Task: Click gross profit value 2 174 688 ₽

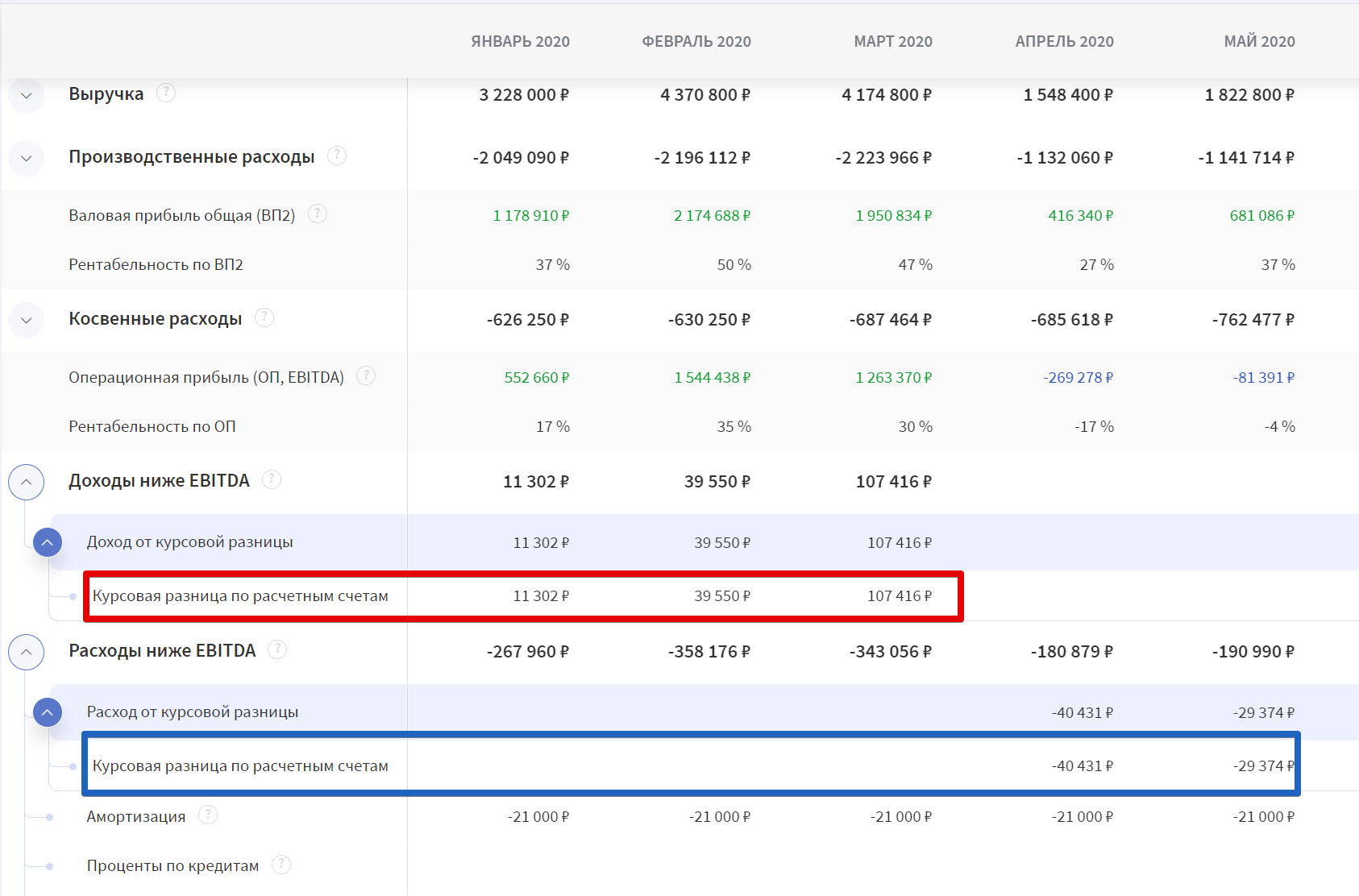Action: (x=713, y=216)
